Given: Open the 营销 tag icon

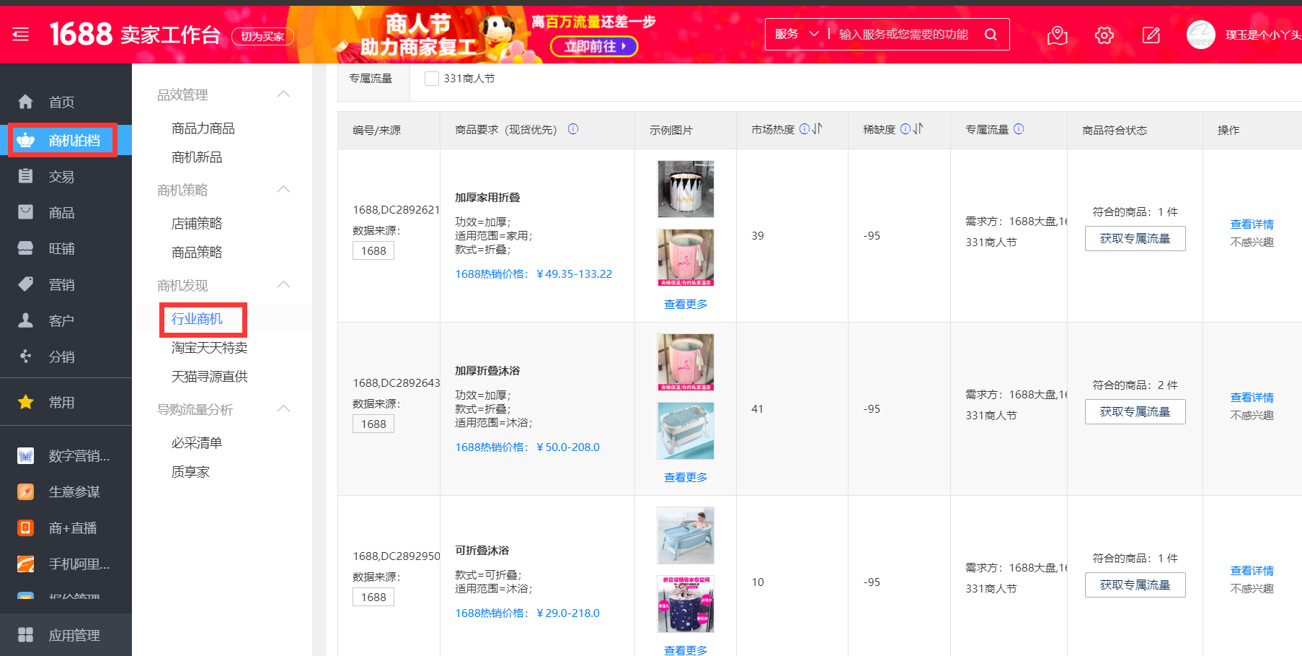Looking at the screenshot, I should [x=26, y=284].
